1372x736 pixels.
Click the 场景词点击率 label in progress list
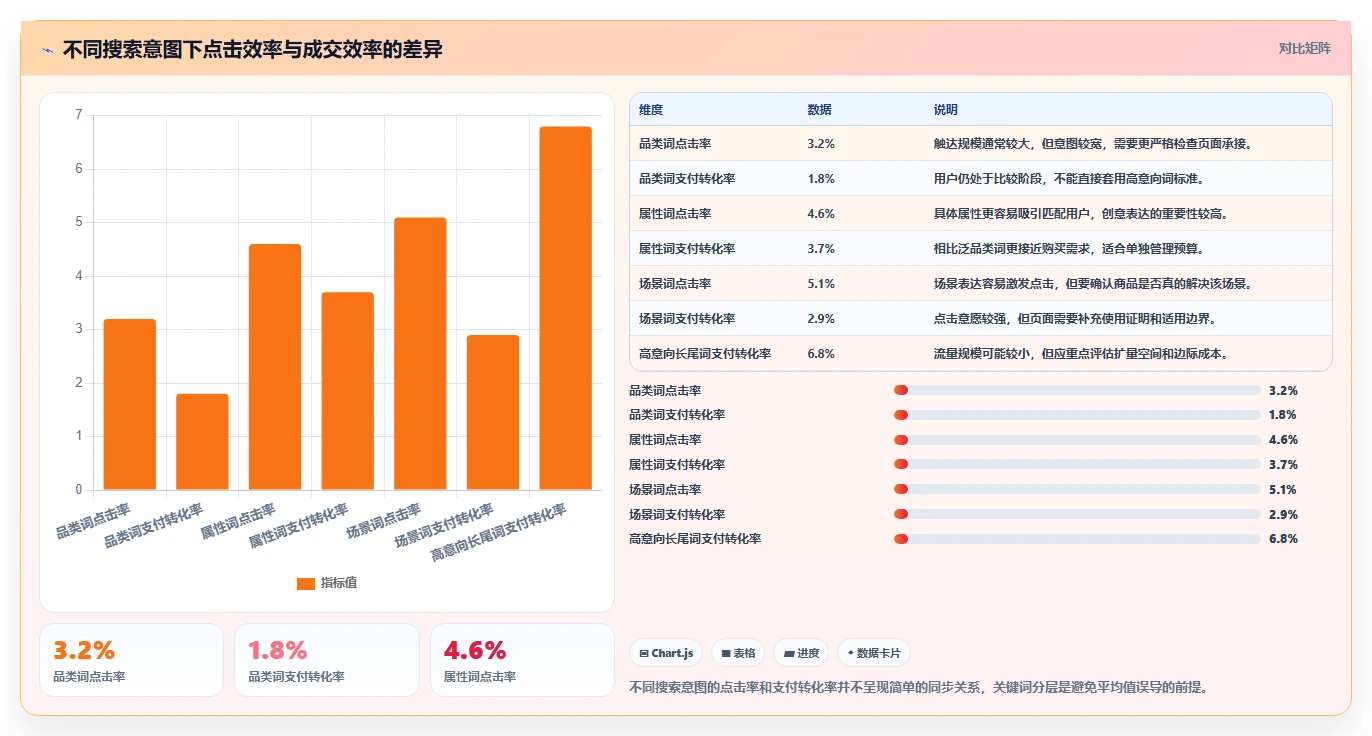[x=665, y=490]
